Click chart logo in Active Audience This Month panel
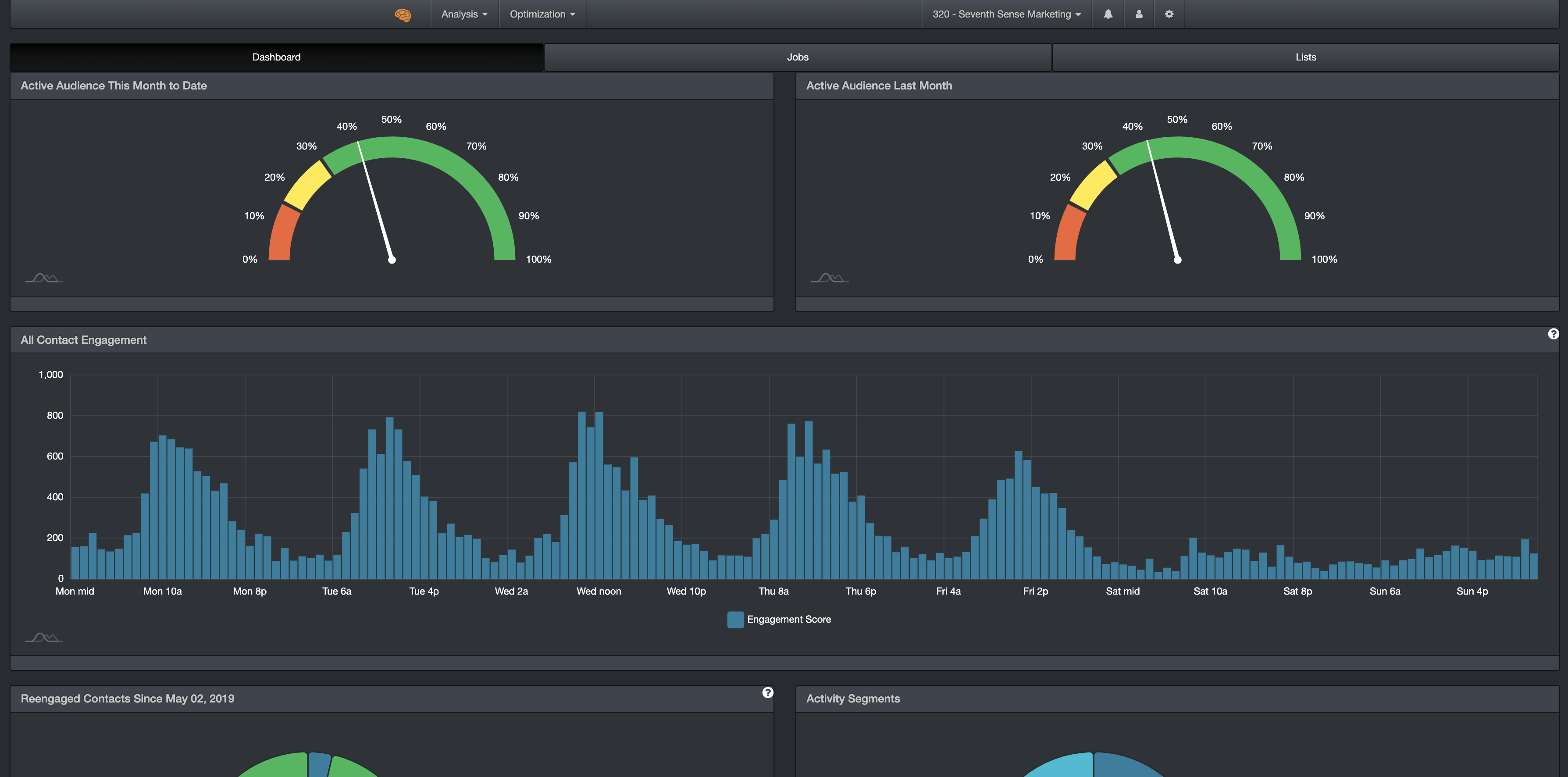The height and width of the screenshot is (777, 1568). pyautogui.click(x=44, y=278)
